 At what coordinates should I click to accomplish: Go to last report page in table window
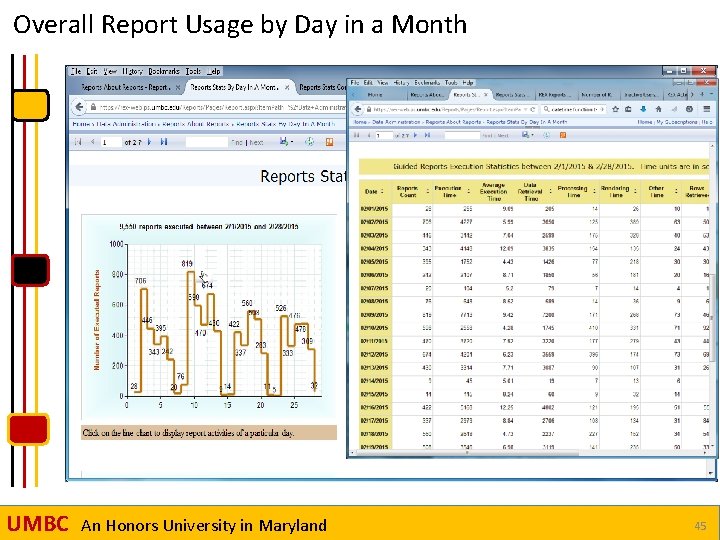pos(428,135)
